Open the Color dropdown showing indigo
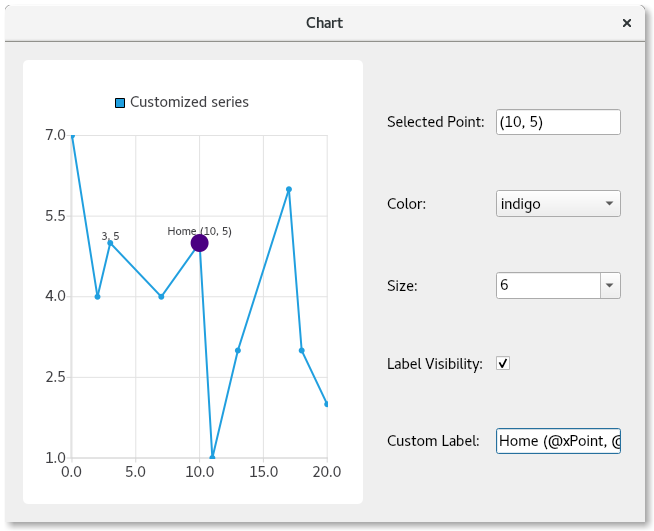The image size is (654, 531). pyautogui.click(x=558, y=204)
